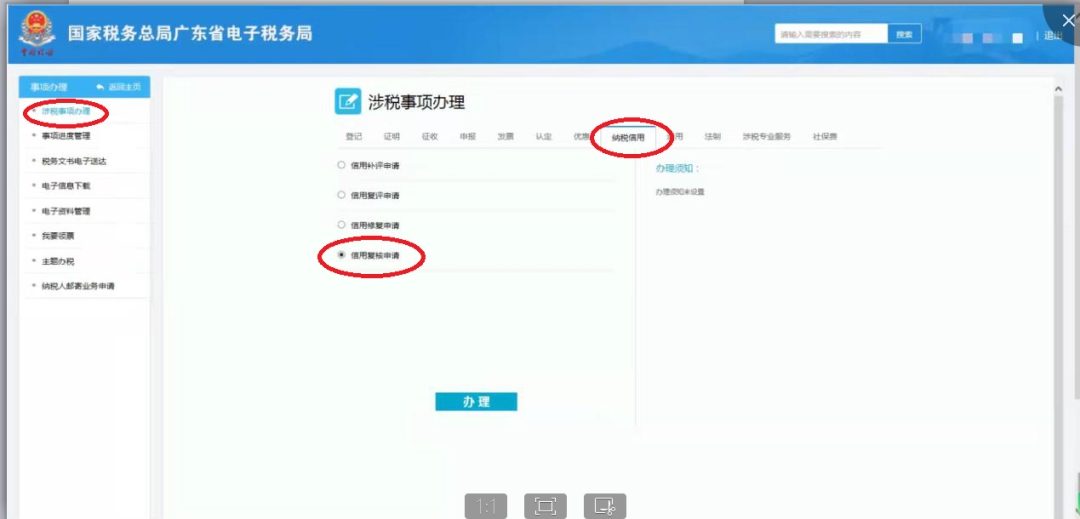Viewport: 1080px width, 519px height.
Task: Open 事项进度管理 in the sidebar
Action: tap(66, 135)
